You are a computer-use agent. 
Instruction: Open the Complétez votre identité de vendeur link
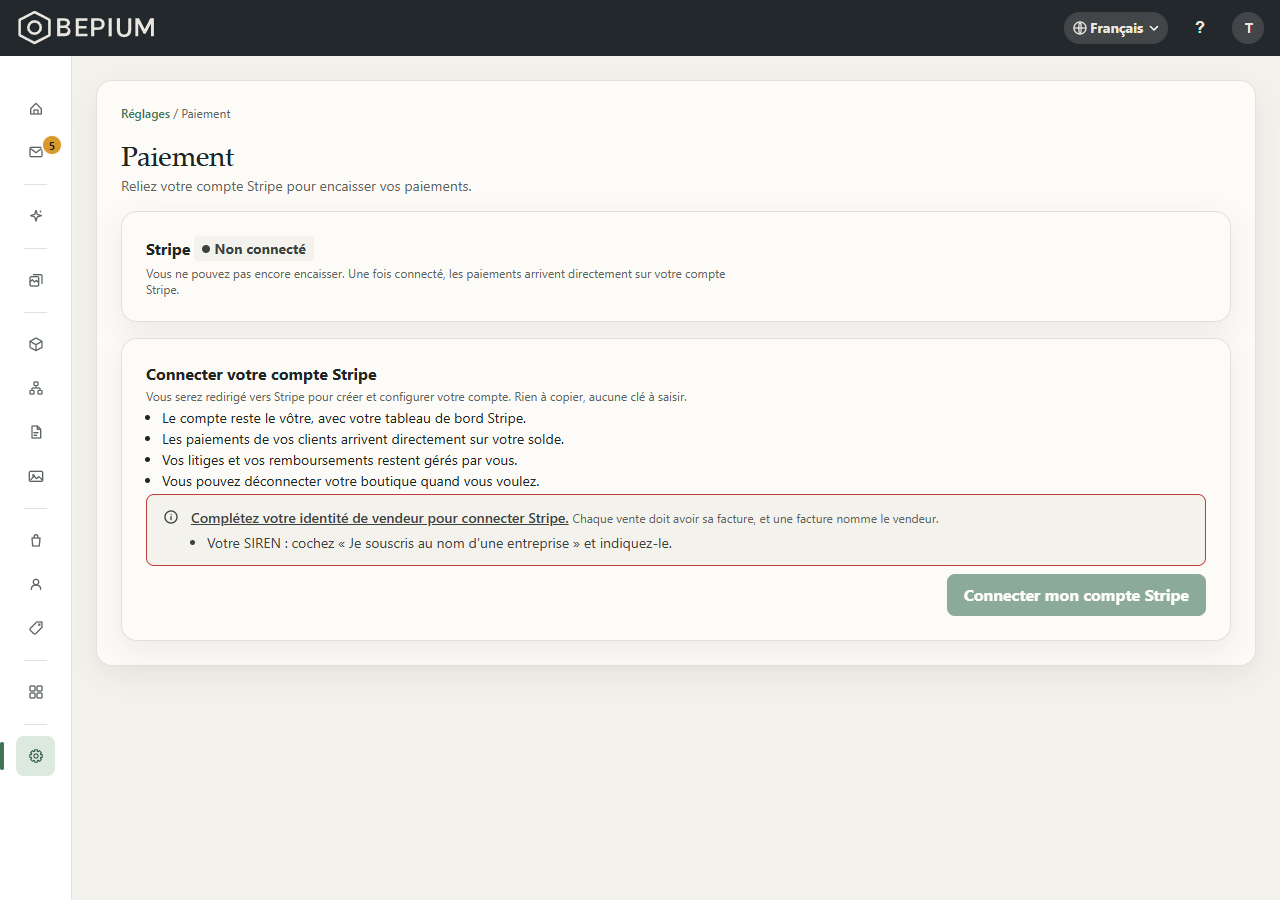[x=380, y=518]
